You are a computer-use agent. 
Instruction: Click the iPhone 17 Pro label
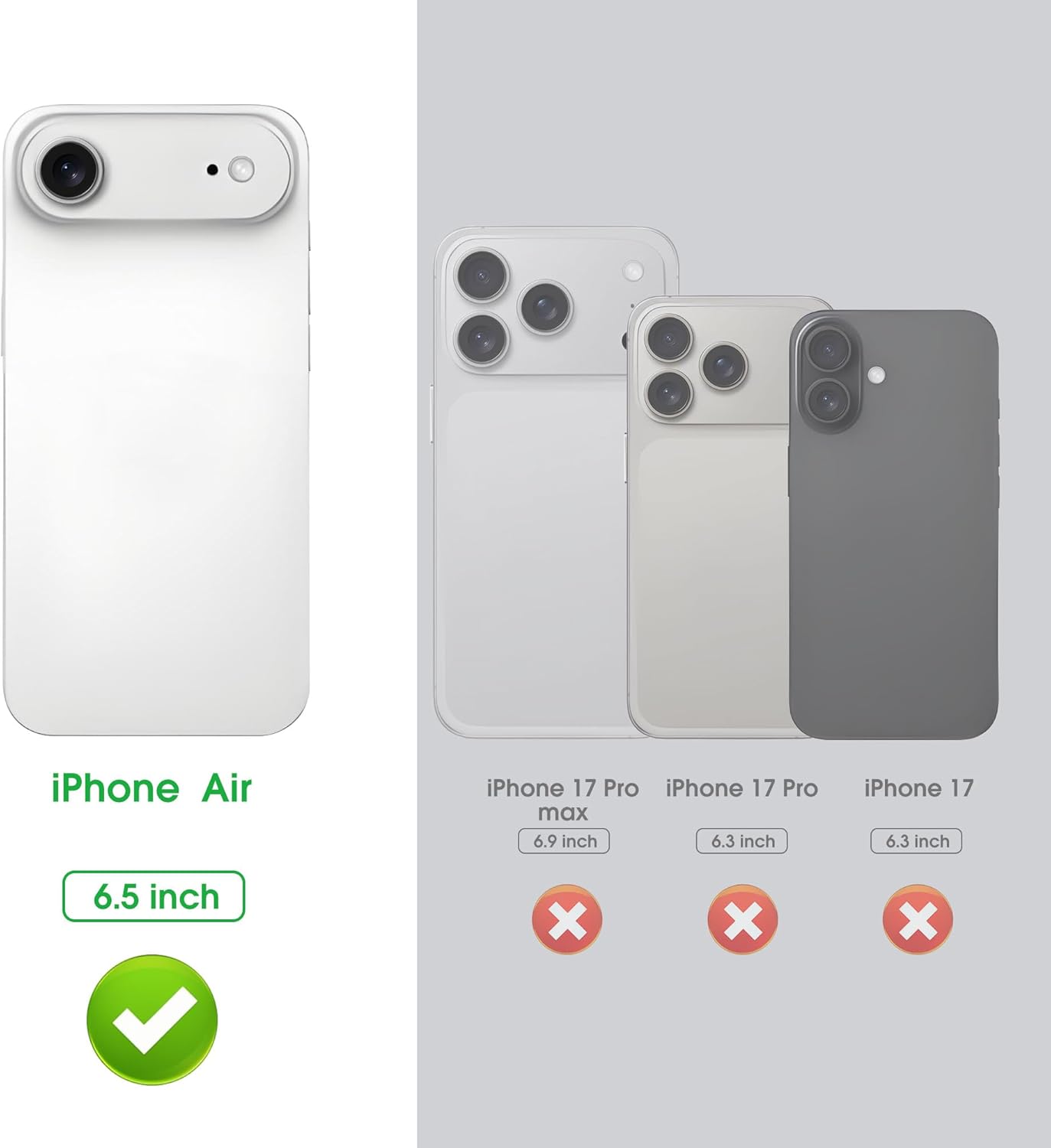pyautogui.click(x=742, y=788)
